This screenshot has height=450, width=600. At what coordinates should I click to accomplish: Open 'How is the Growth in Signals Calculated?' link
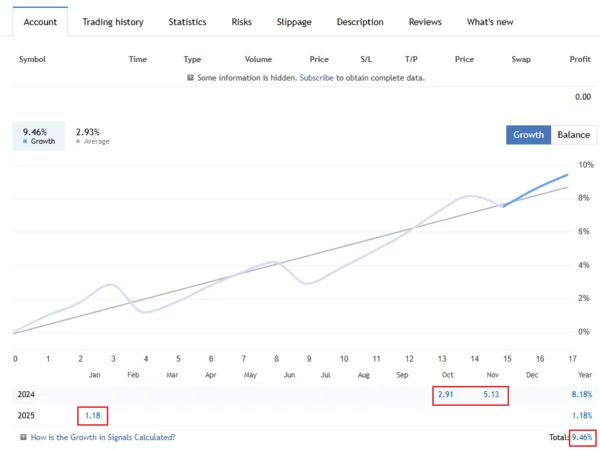(x=103, y=437)
